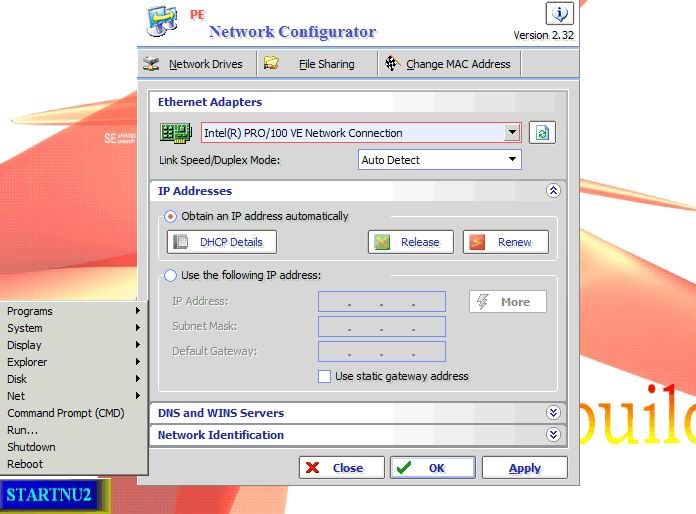Click the DHCP Details document icon

click(181, 242)
